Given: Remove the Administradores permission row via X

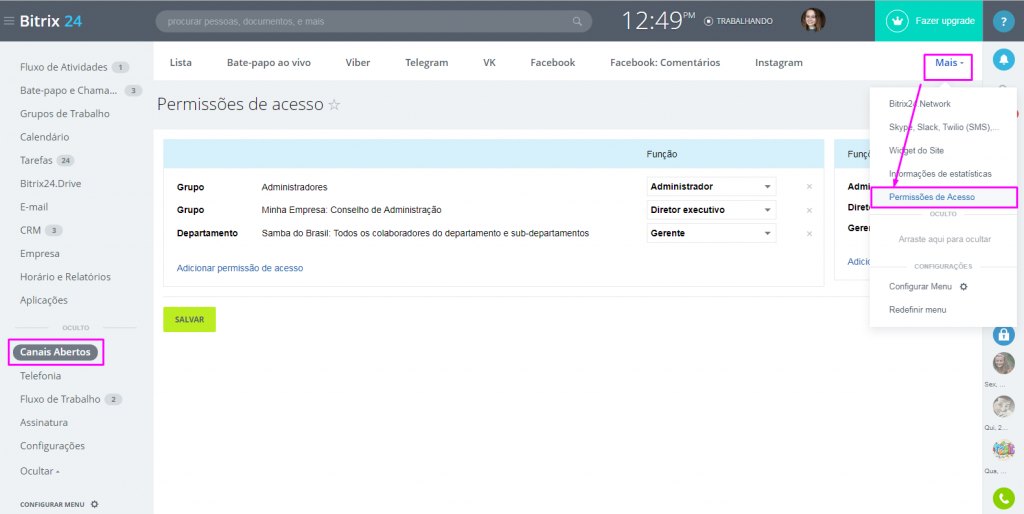Looking at the screenshot, I should (x=809, y=187).
